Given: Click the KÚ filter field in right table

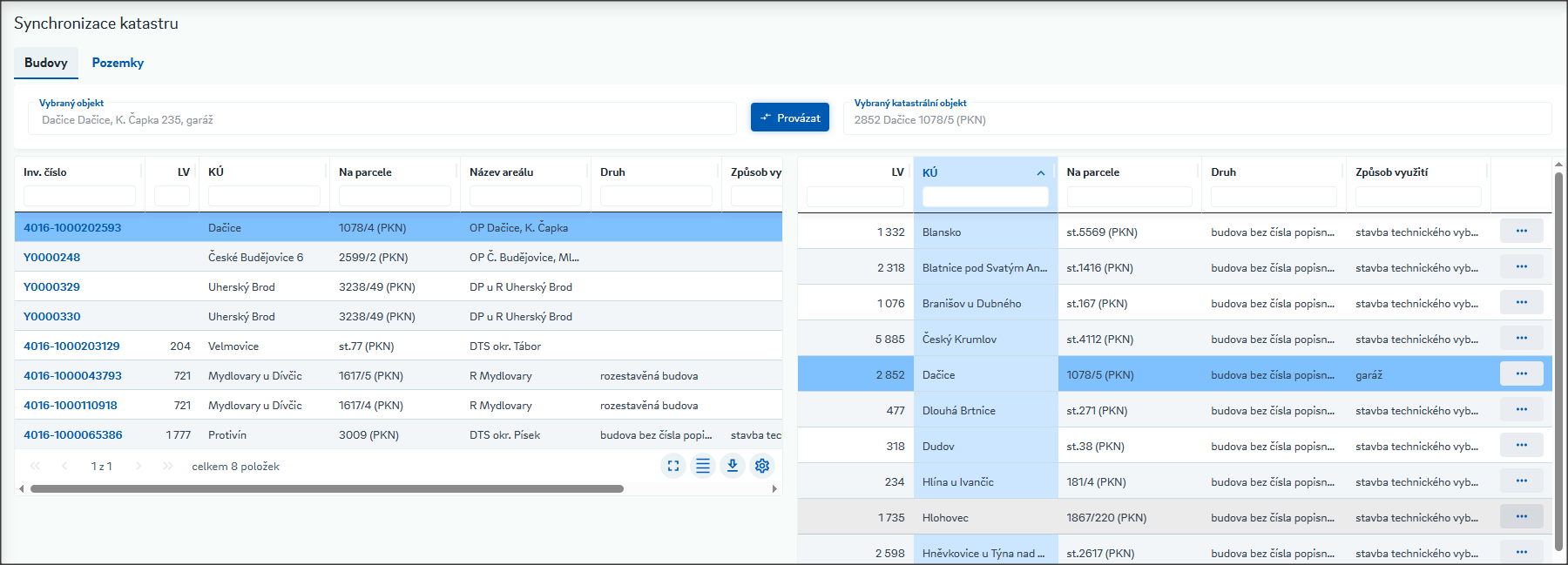Looking at the screenshot, I should 985,197.
